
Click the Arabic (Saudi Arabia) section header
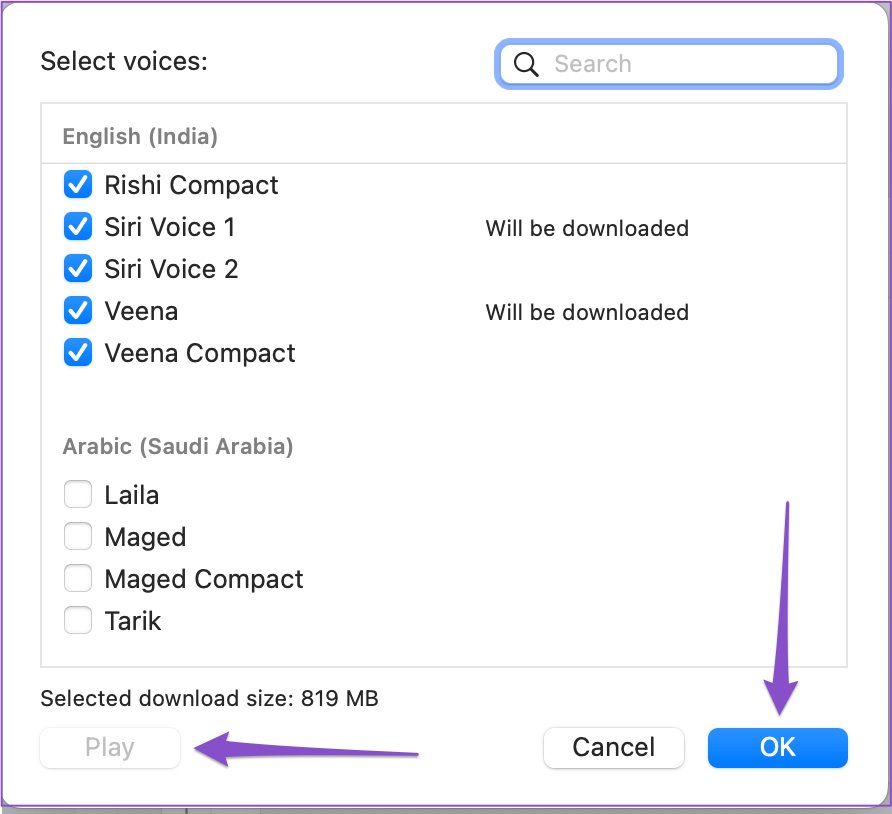coord(178,447)
